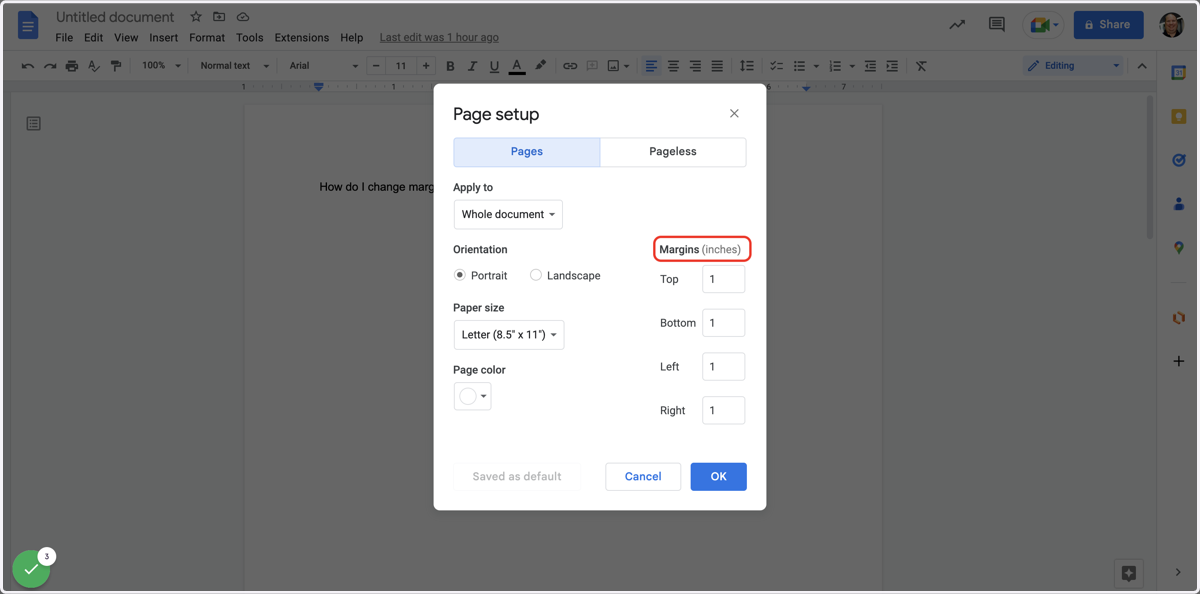Center align text
The height and width of the screenshot is (594, 1200).
tap(673, 66)
